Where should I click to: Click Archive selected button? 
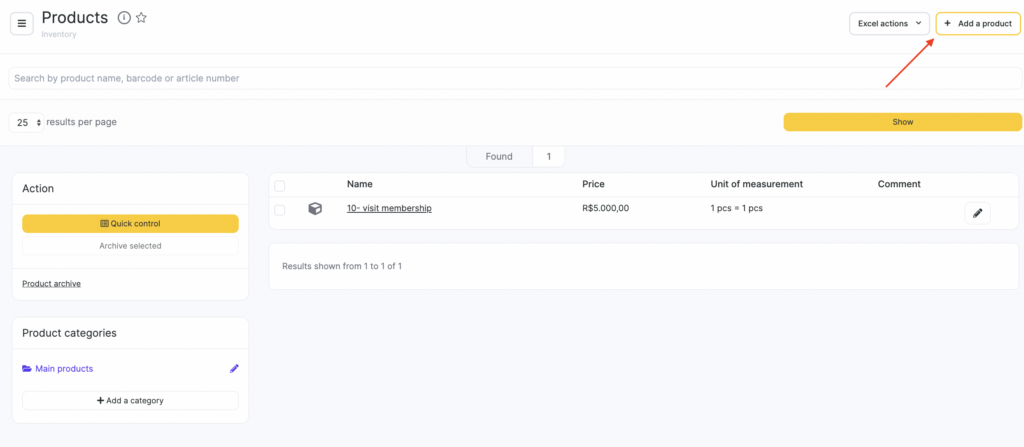[x=130, y=245]
